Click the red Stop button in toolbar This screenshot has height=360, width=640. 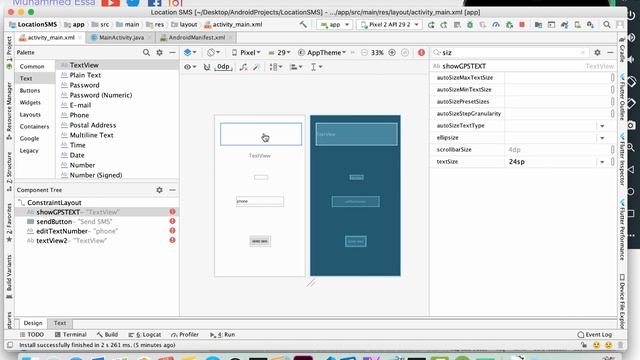522,24
